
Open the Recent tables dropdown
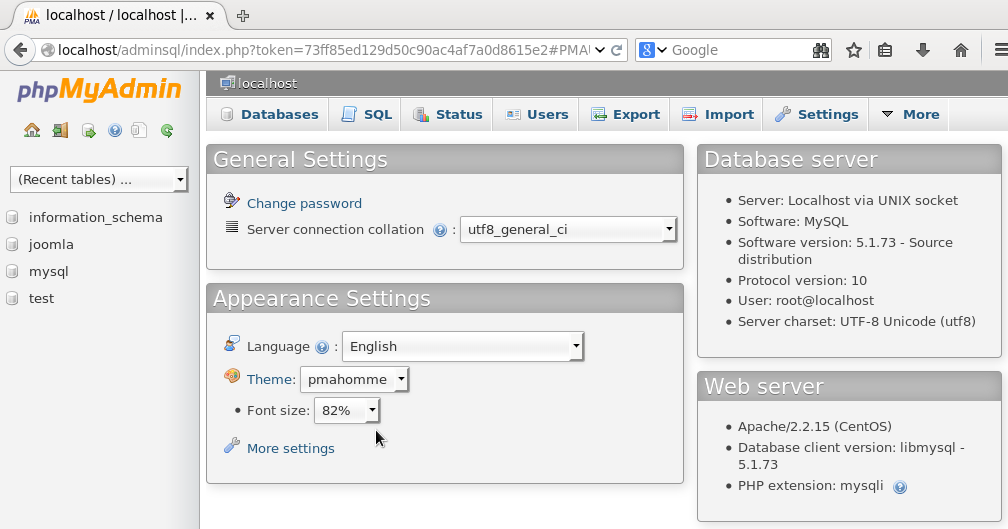click(99, 179)
